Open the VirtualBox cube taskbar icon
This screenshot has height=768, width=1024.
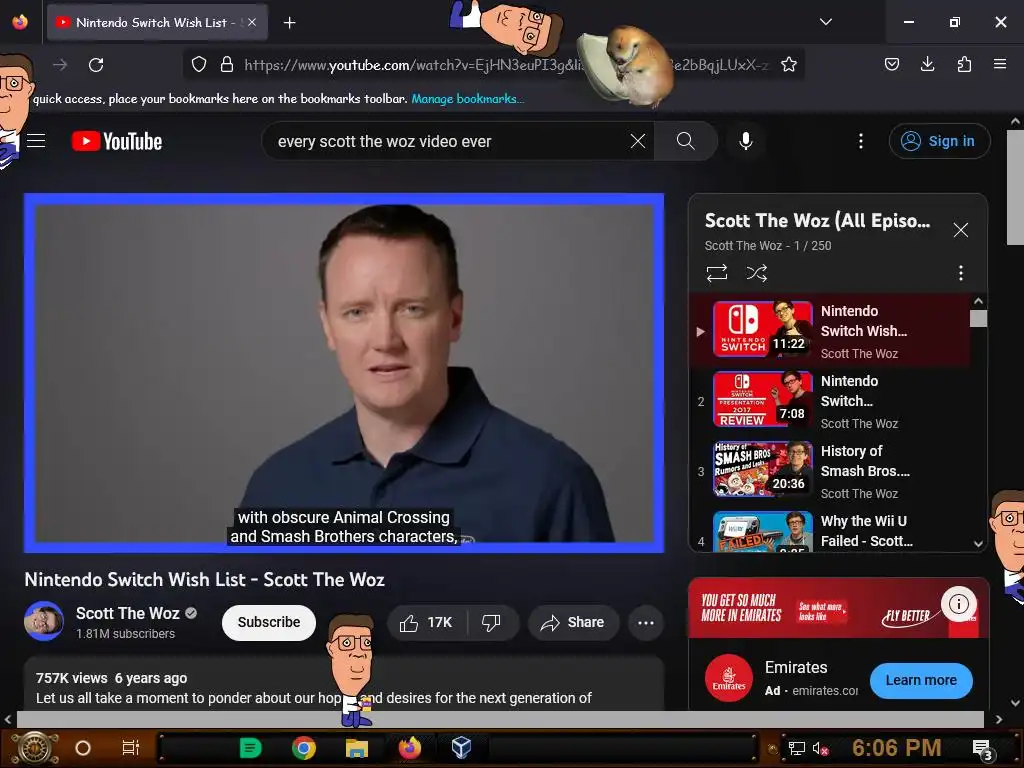(x=461, y=748)
